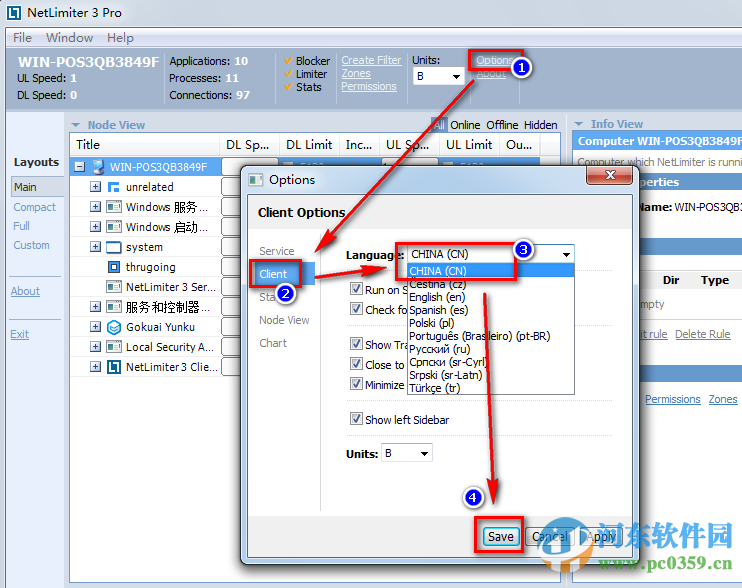Uncheck Show left Sidebar checkbox

tap(356, 419)
